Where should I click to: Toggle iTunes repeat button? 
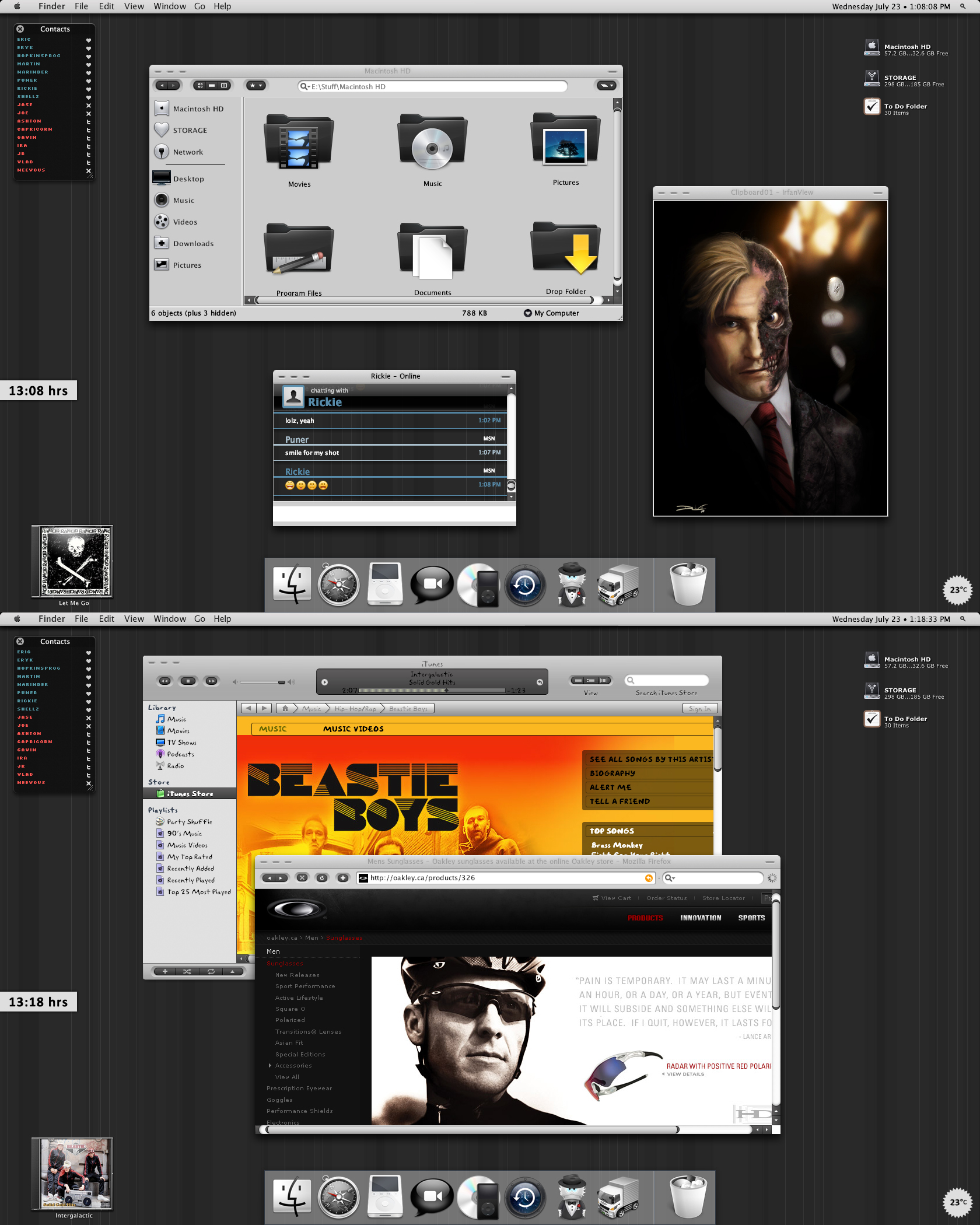[x=211, y=971]
